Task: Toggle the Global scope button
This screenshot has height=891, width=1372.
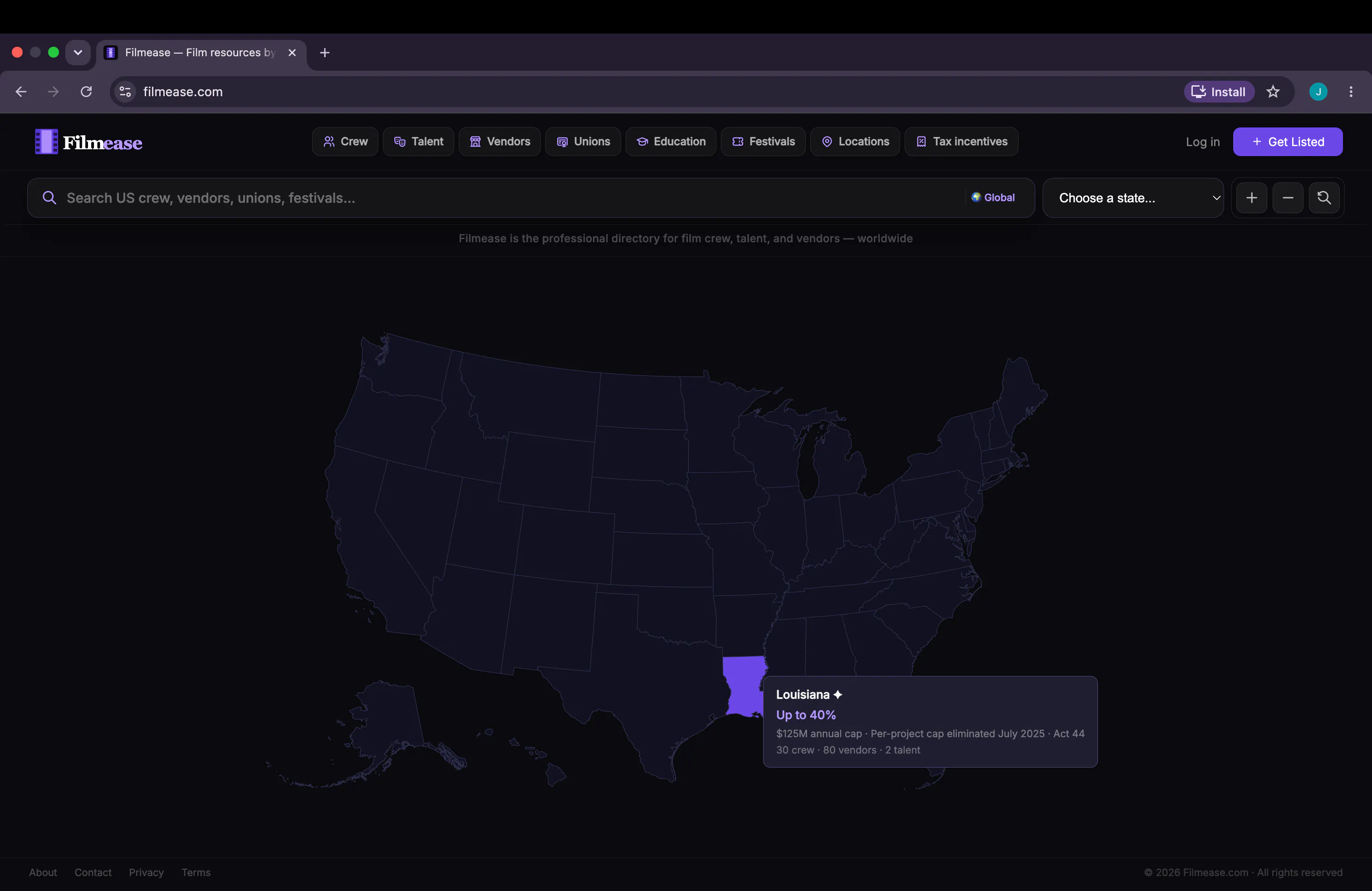Action: [993, 198]
